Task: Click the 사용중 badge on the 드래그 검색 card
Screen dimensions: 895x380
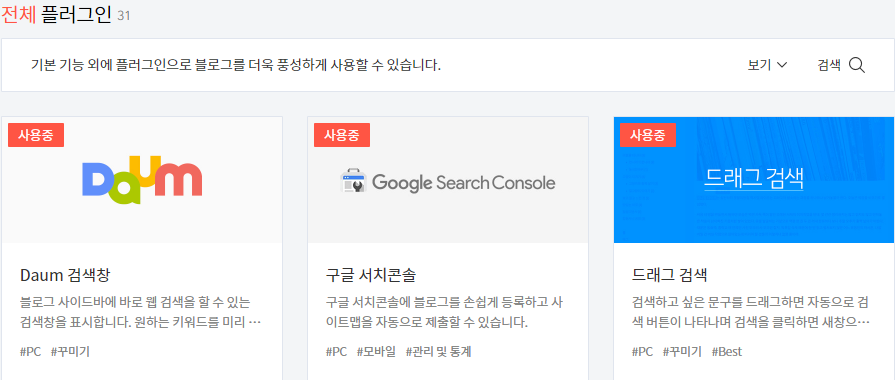Action: click(x=648, y=135)
